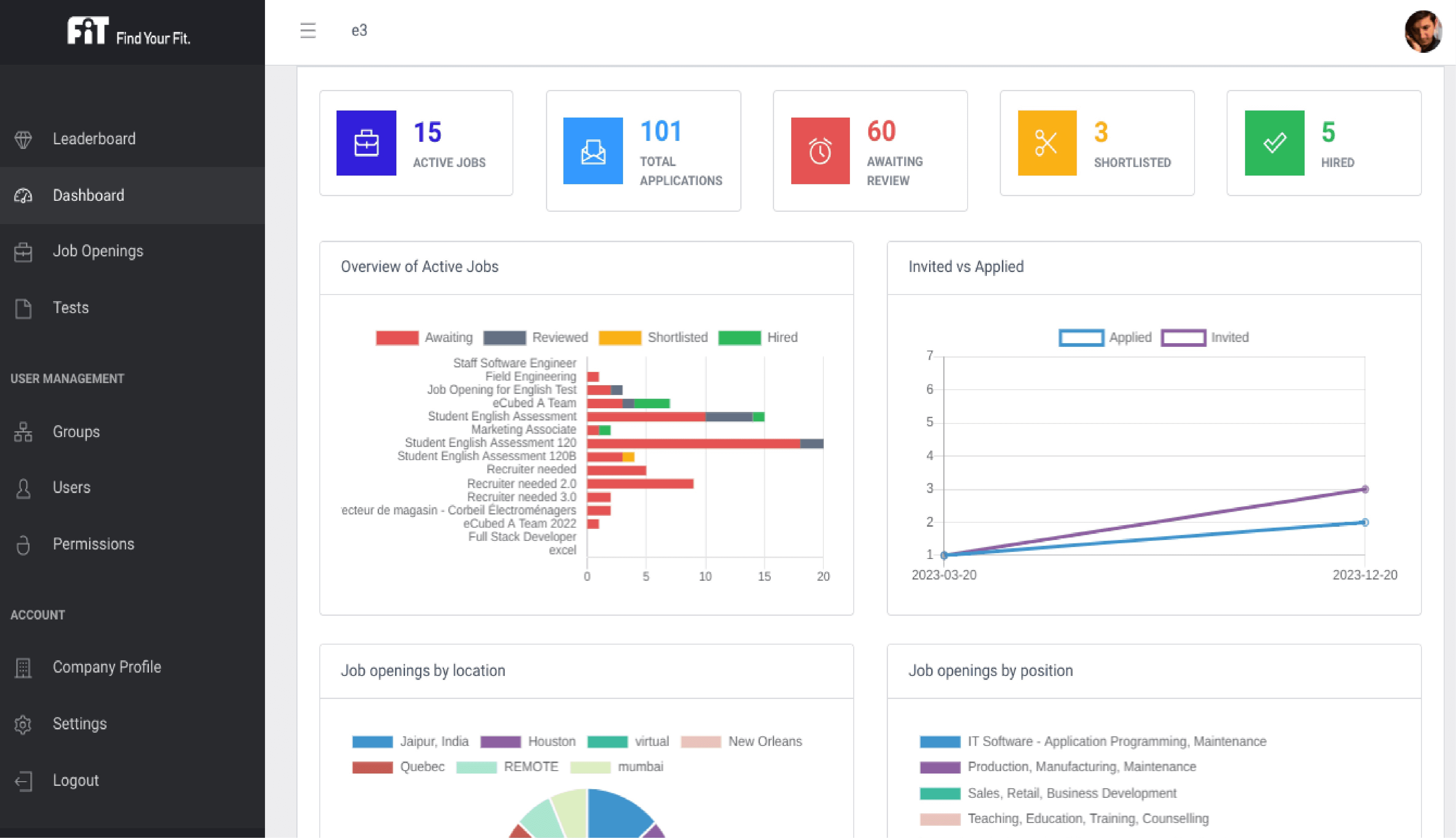Click Invited data point at 2023-12-20
The image size is (1456, 838).
tap(1365, 489)
